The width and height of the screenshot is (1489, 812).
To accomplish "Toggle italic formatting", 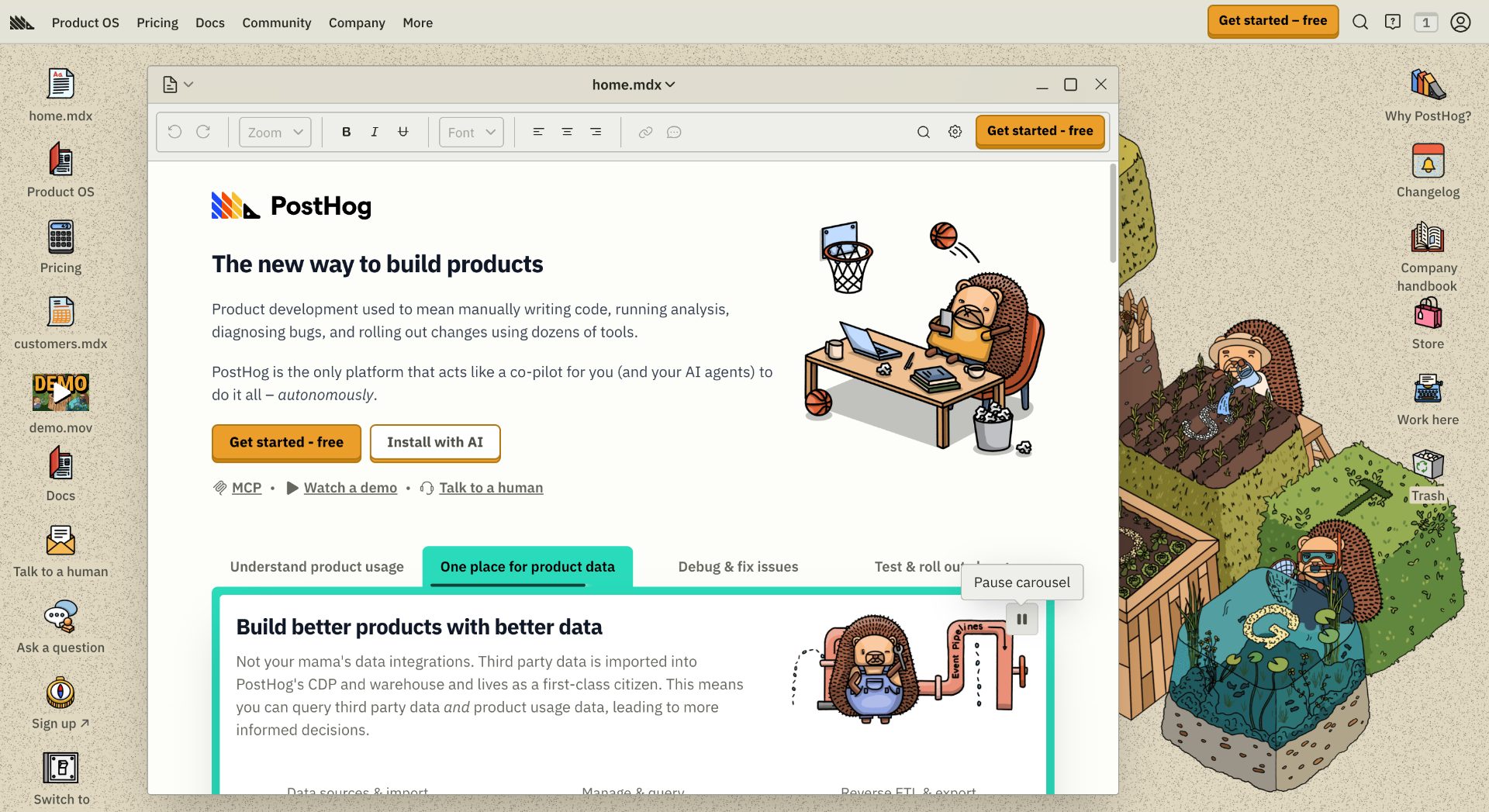I will coord(375,132).
